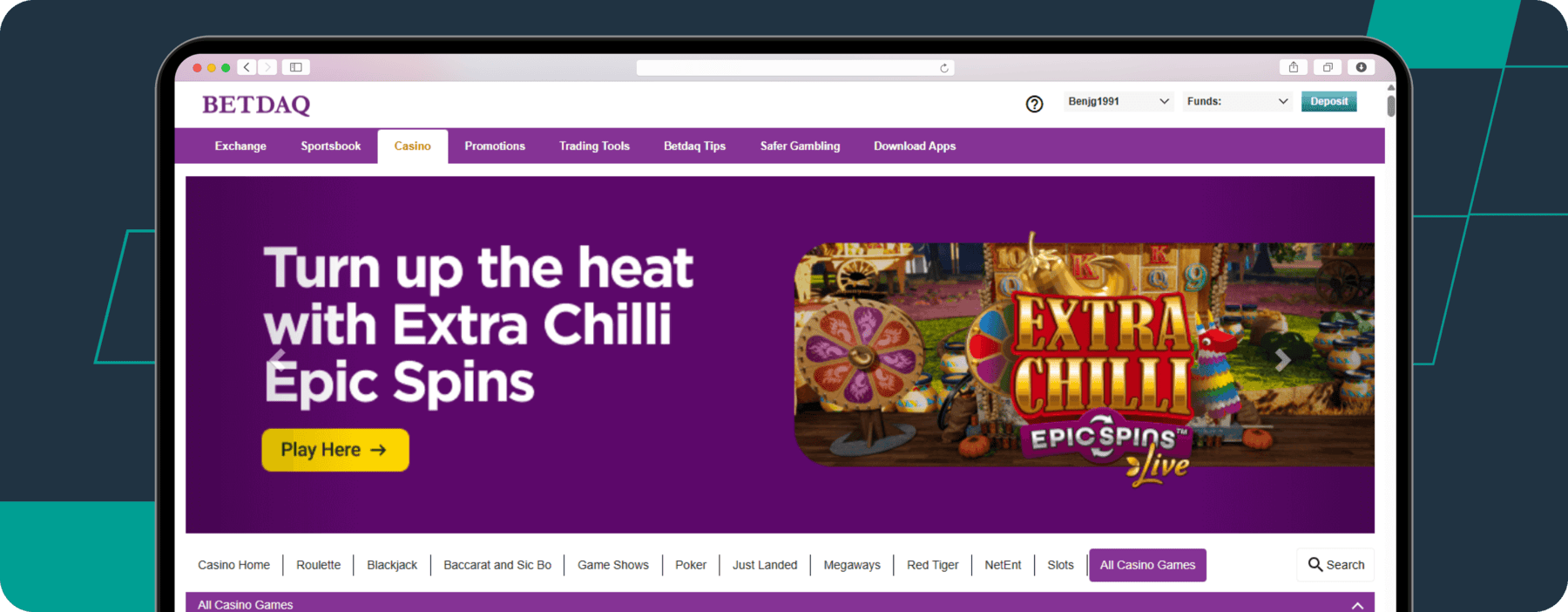Click the Play Here button
The image size is (1568, 612).
pyautogui.click(x=335, y=450)
